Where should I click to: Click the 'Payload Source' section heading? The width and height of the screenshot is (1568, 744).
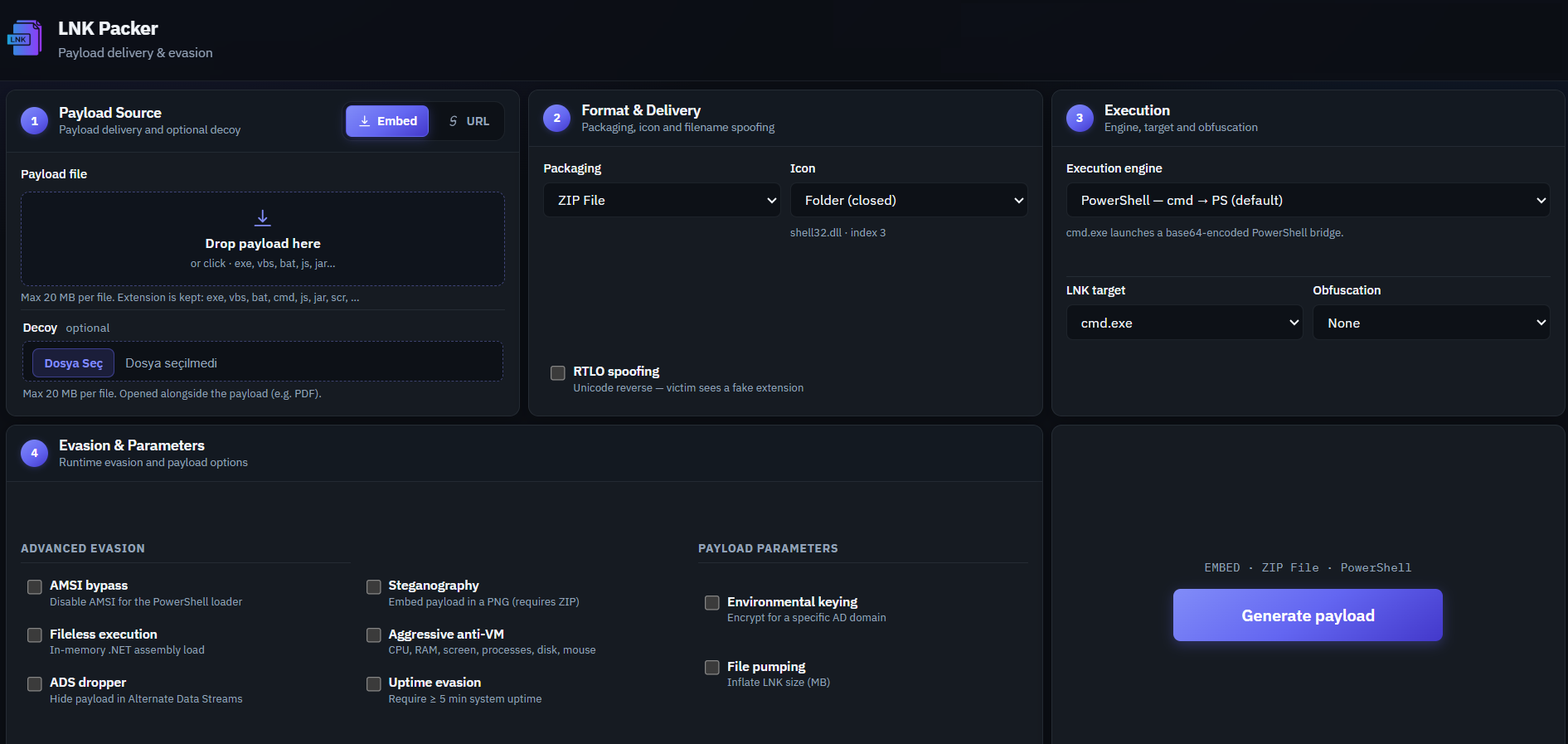tap(110, 113)
